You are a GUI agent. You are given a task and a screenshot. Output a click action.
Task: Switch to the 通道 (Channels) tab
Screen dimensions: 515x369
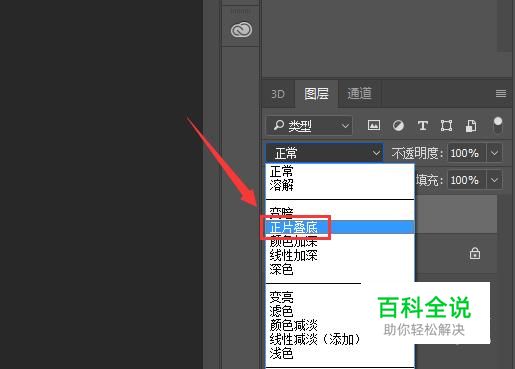[x=359, y=94]
